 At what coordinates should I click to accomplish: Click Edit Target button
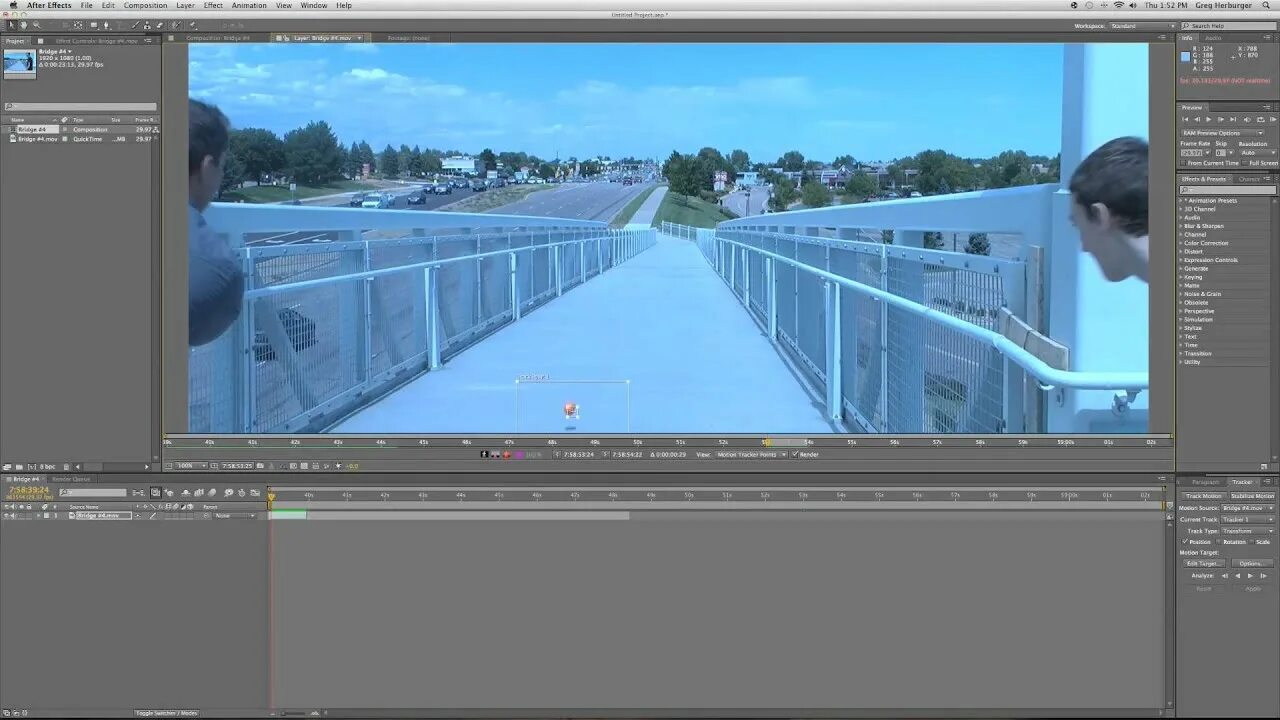(x=1204, y=564)
